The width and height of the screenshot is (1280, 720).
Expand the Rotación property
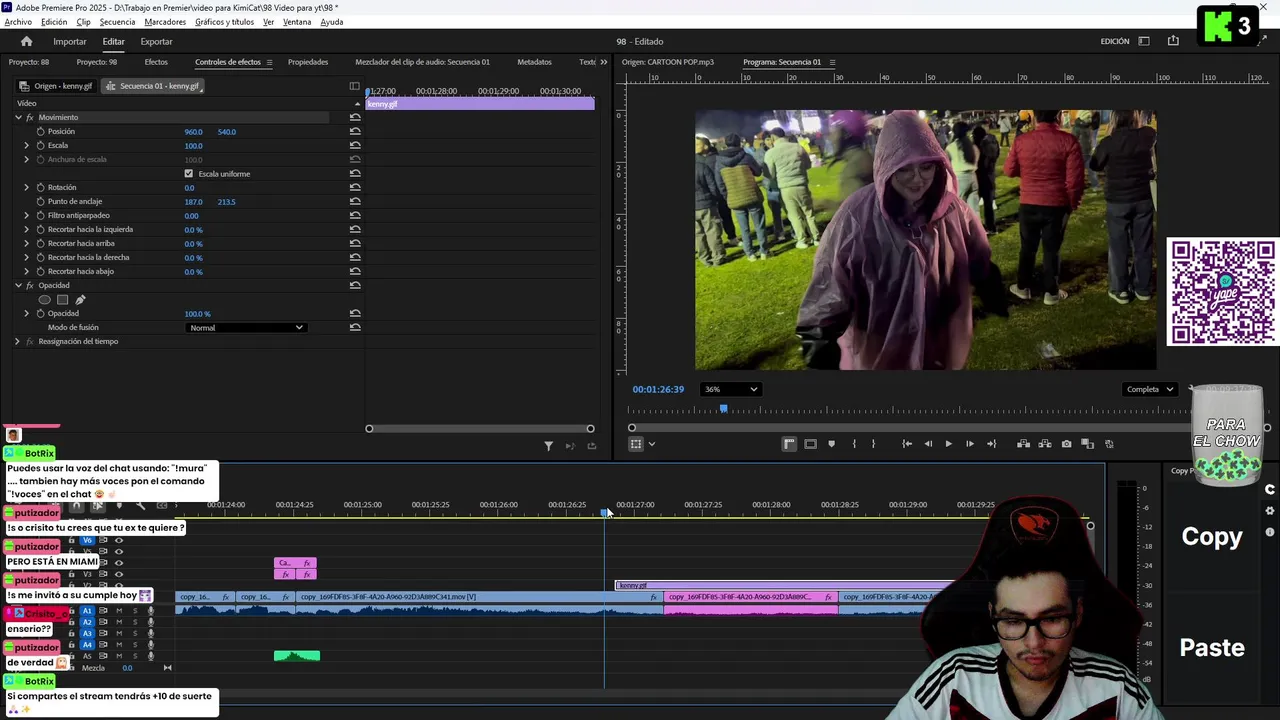tap(27, 187)
